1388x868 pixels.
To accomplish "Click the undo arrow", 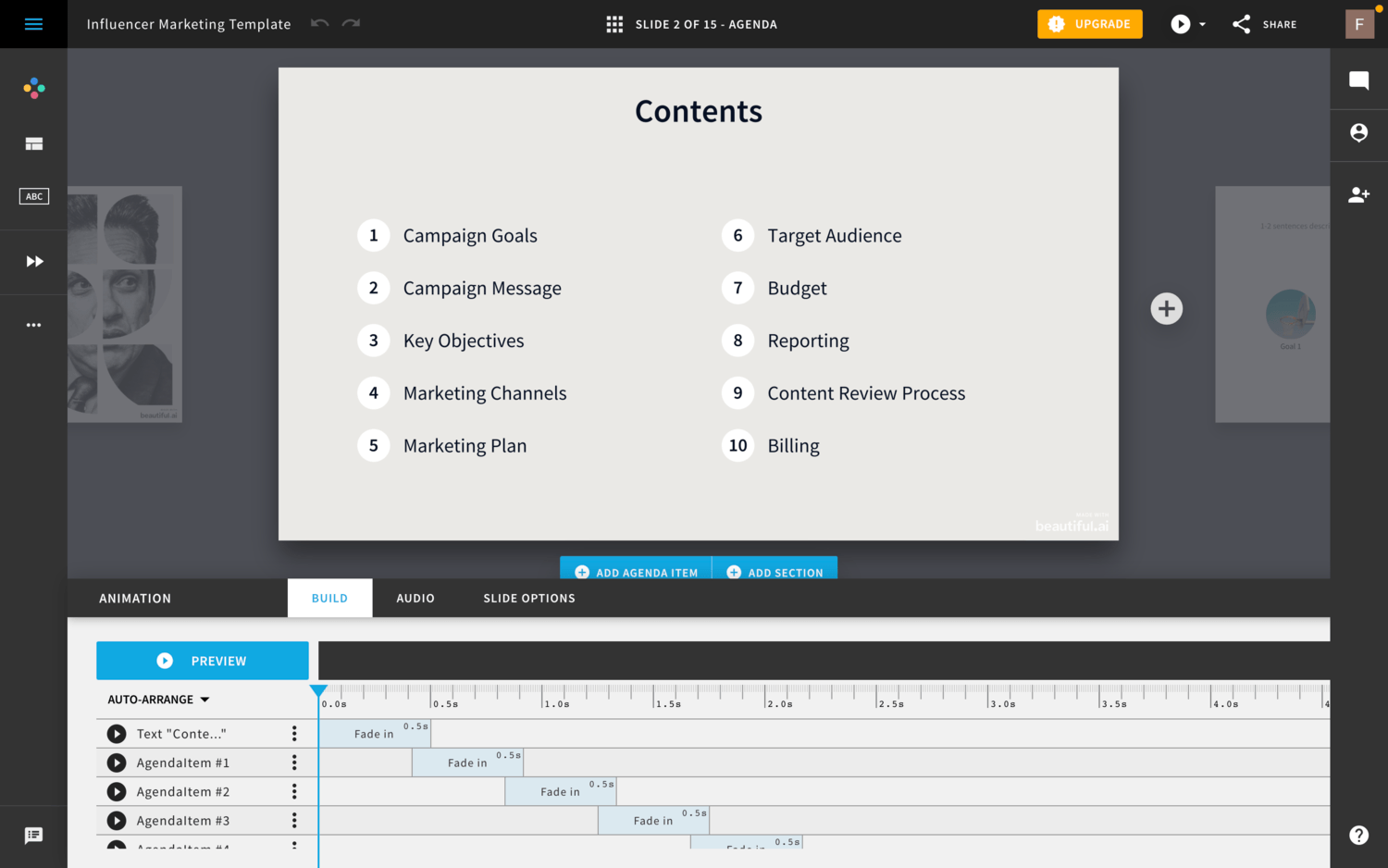I will [x=319, y=23].
